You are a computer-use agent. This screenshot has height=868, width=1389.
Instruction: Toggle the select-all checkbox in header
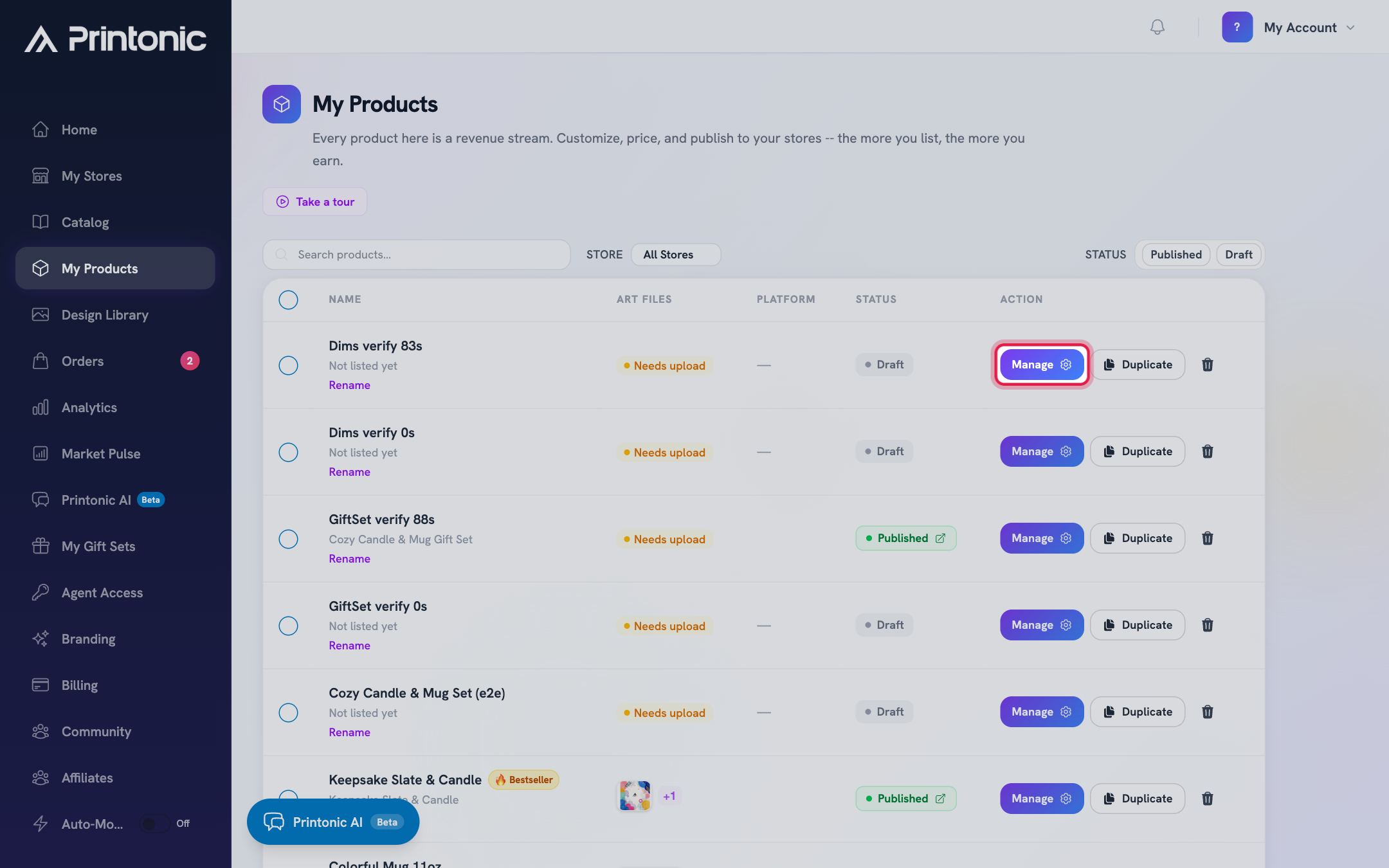(288, 300)
